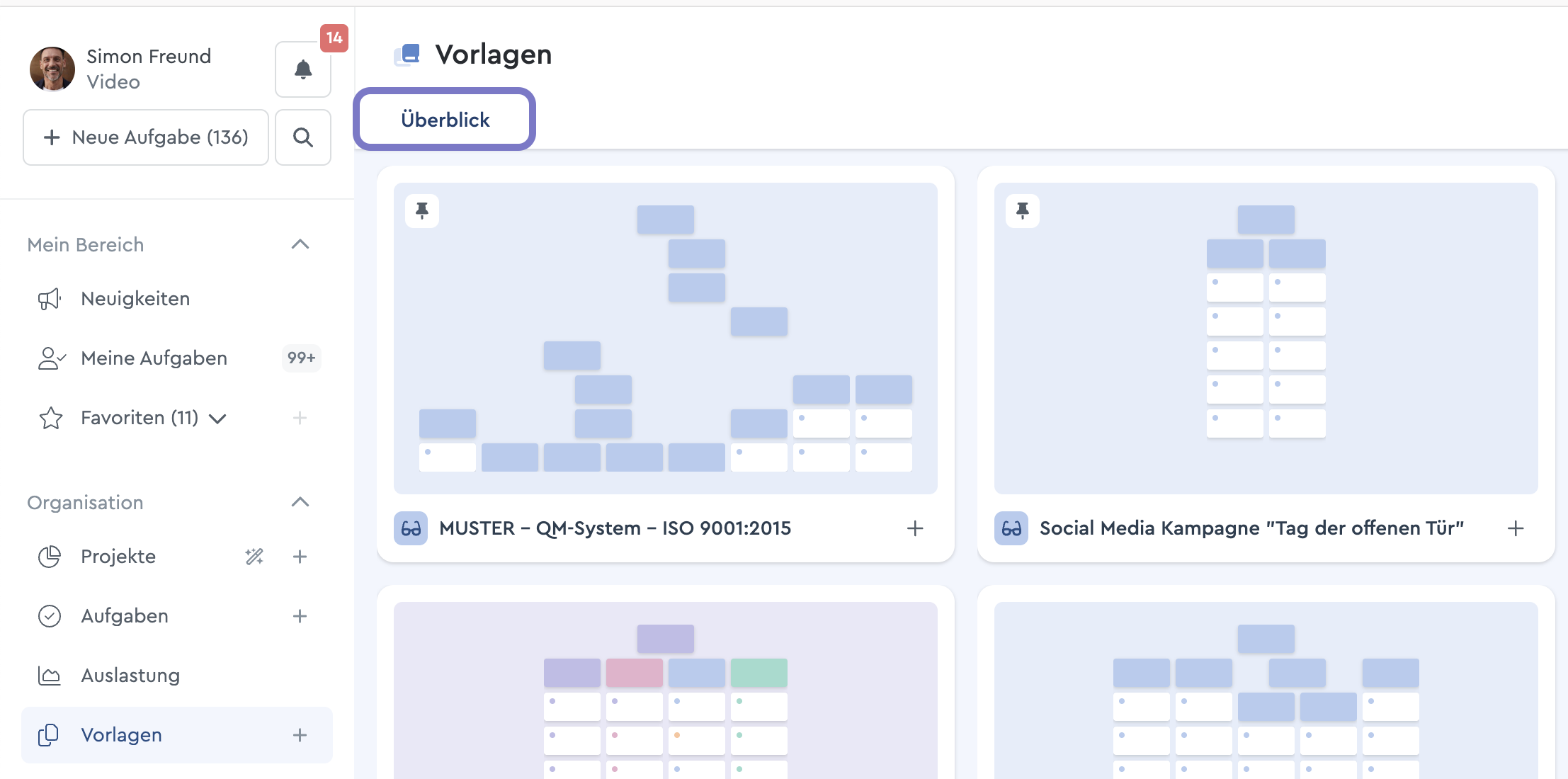Expand the Favoriten (11) dropdown
This screenshot has height=779, width=1568.
[218, 419]
